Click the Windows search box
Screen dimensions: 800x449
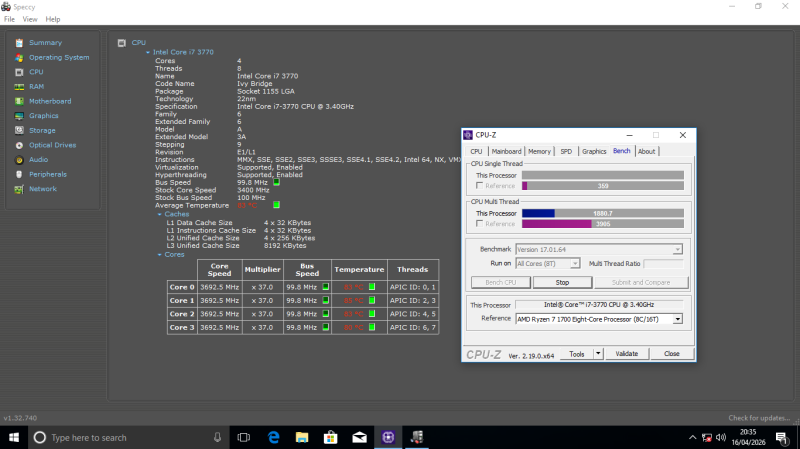pyautogui.click(x=128, y=437)
